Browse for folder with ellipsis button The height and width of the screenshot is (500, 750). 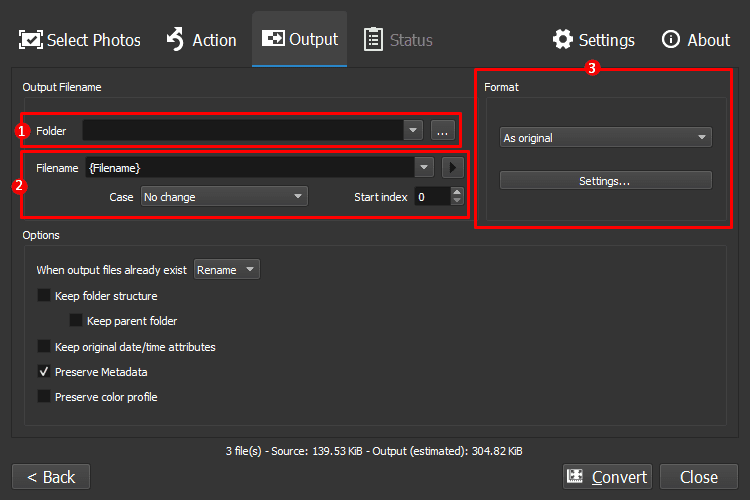point(442,130)
